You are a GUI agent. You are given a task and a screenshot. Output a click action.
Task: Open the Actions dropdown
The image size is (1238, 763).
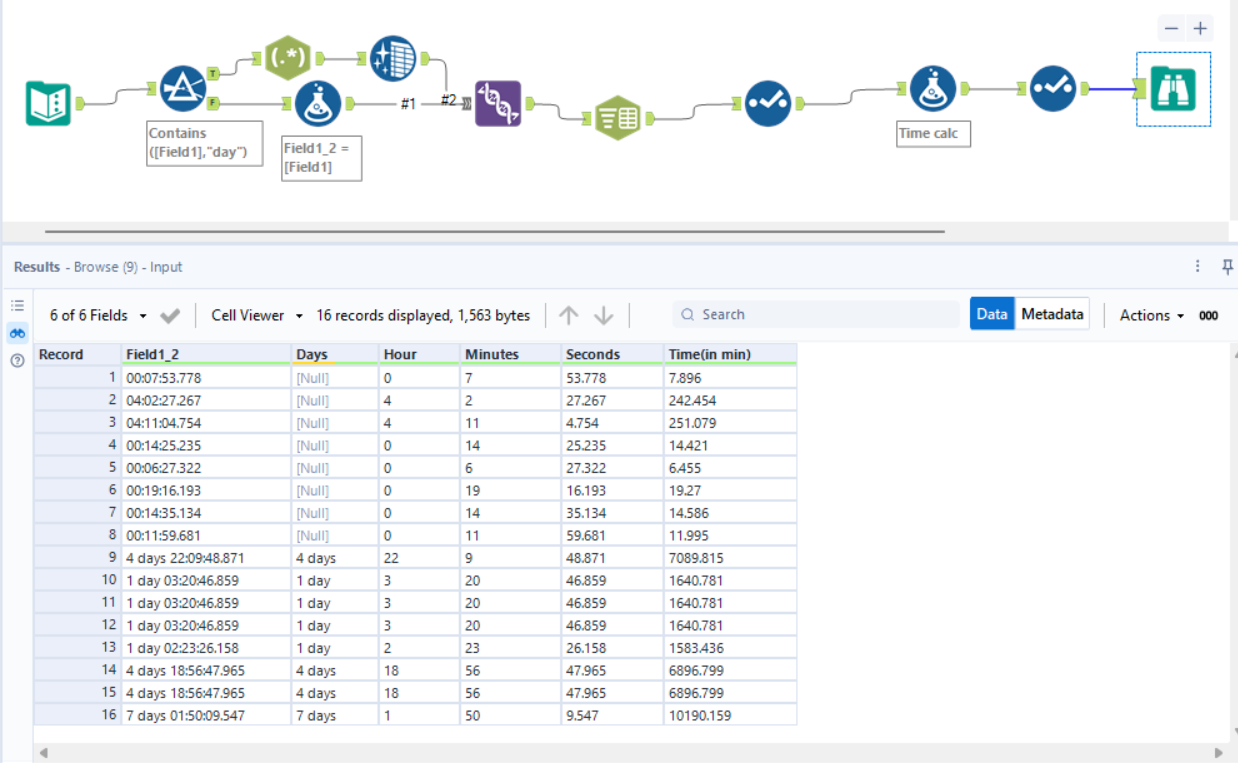click(1150, 314)
